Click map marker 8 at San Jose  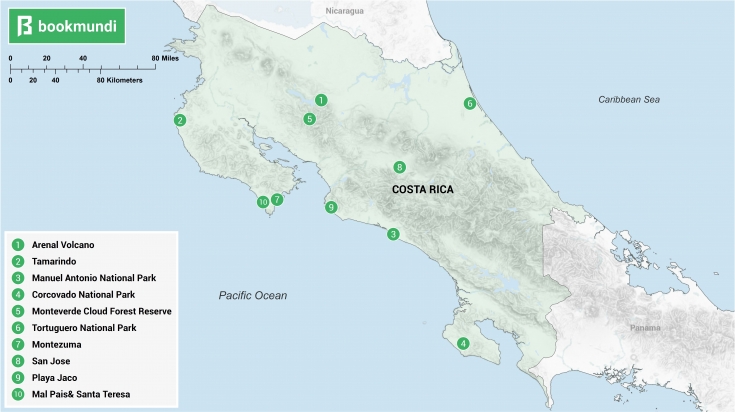[399, 167]
